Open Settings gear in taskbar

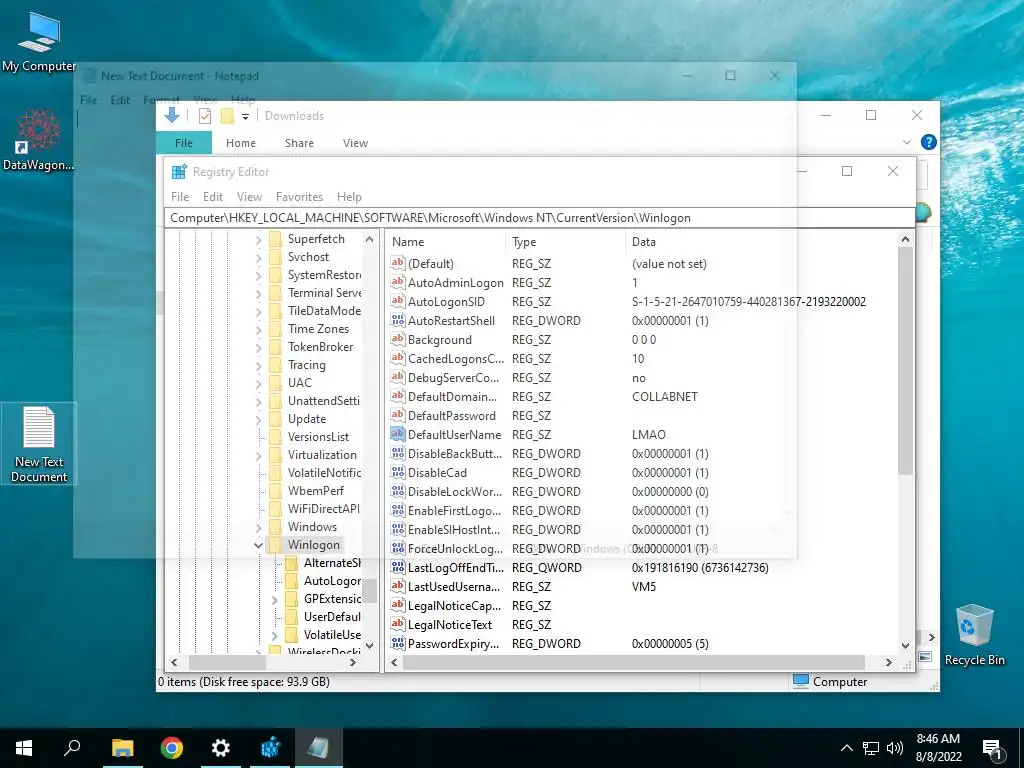[x=221, y=748]
